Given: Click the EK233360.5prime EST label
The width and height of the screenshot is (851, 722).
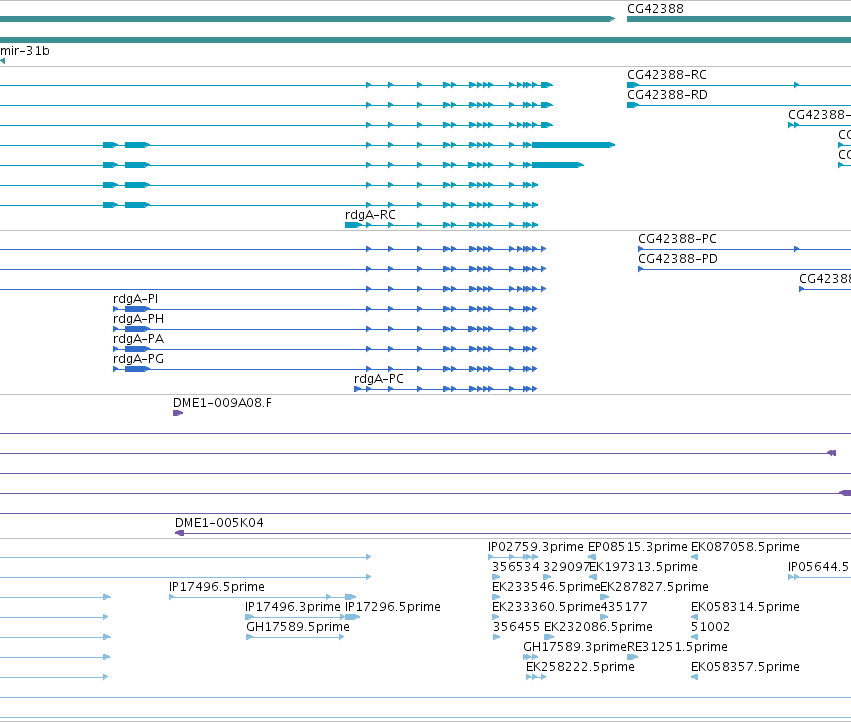Looking at the screenshot, I should (547, 607).
